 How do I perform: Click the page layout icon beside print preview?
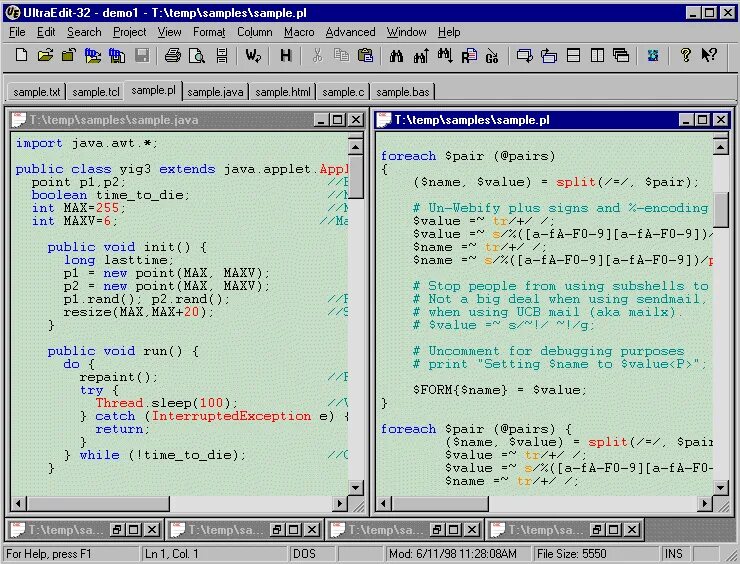[222, 55]
